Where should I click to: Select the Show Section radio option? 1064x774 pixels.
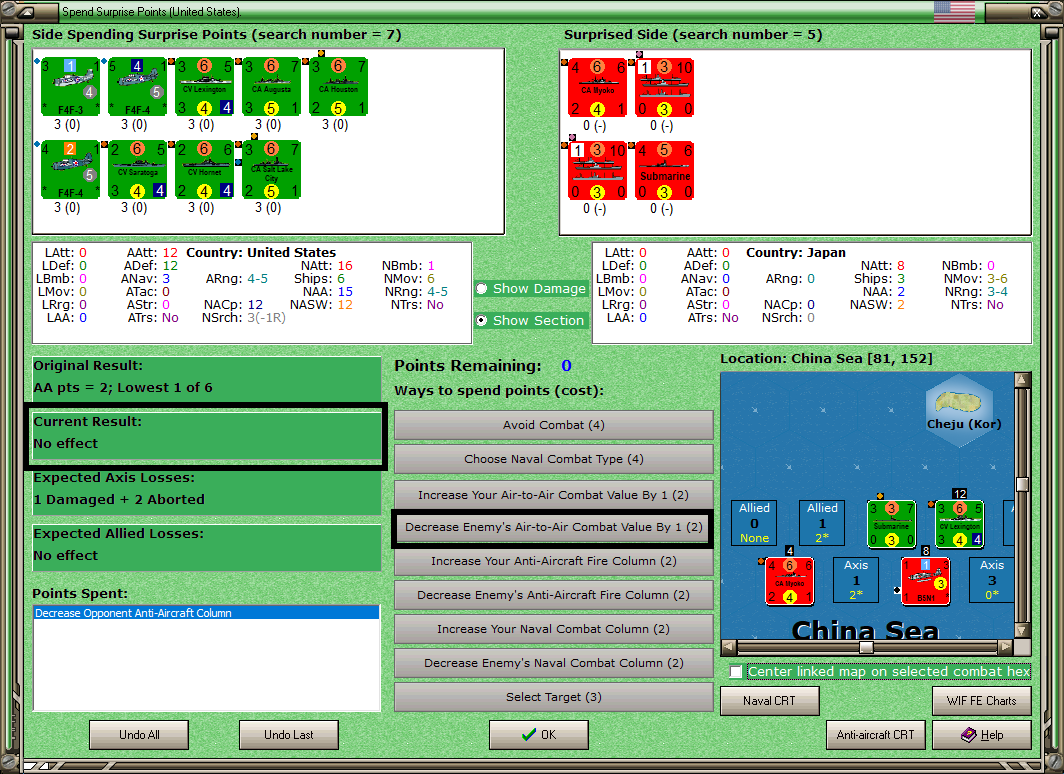click(x=482, y=320)
